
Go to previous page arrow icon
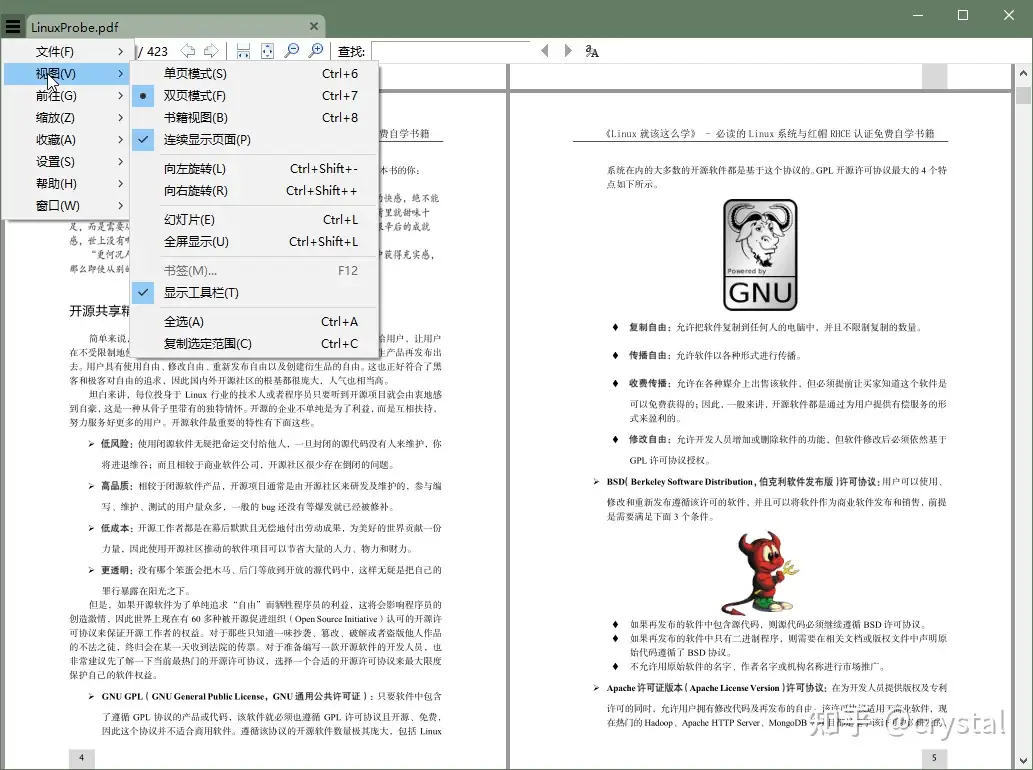[188, 51]
